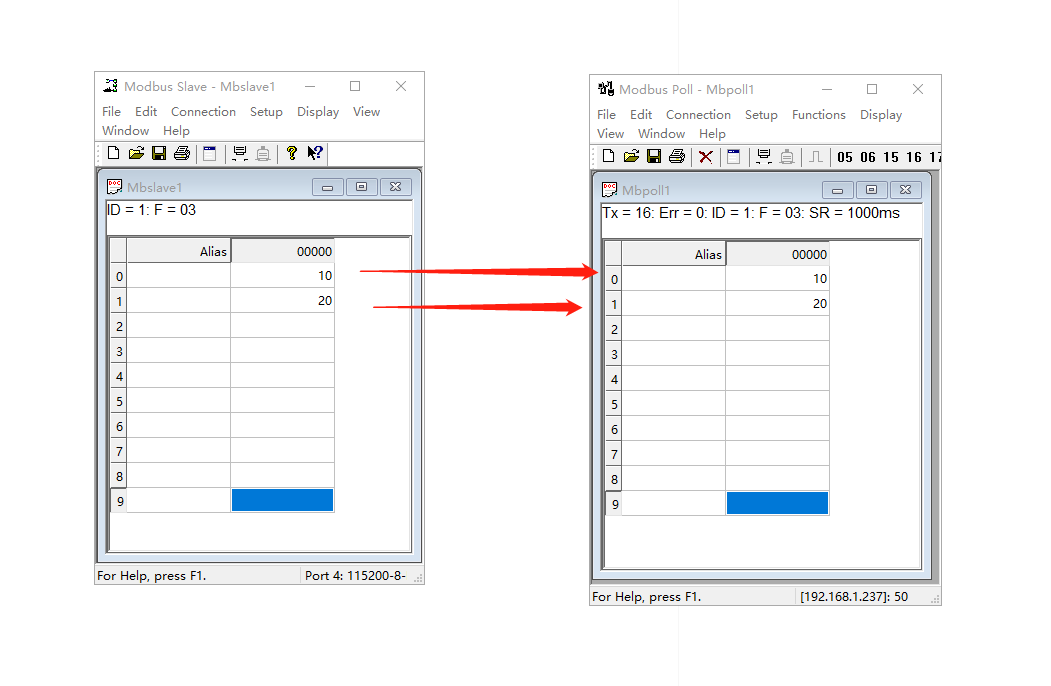Select the Alias cell of row 0 in Mbpoll1
The image size is (1051, 686).
673,279
